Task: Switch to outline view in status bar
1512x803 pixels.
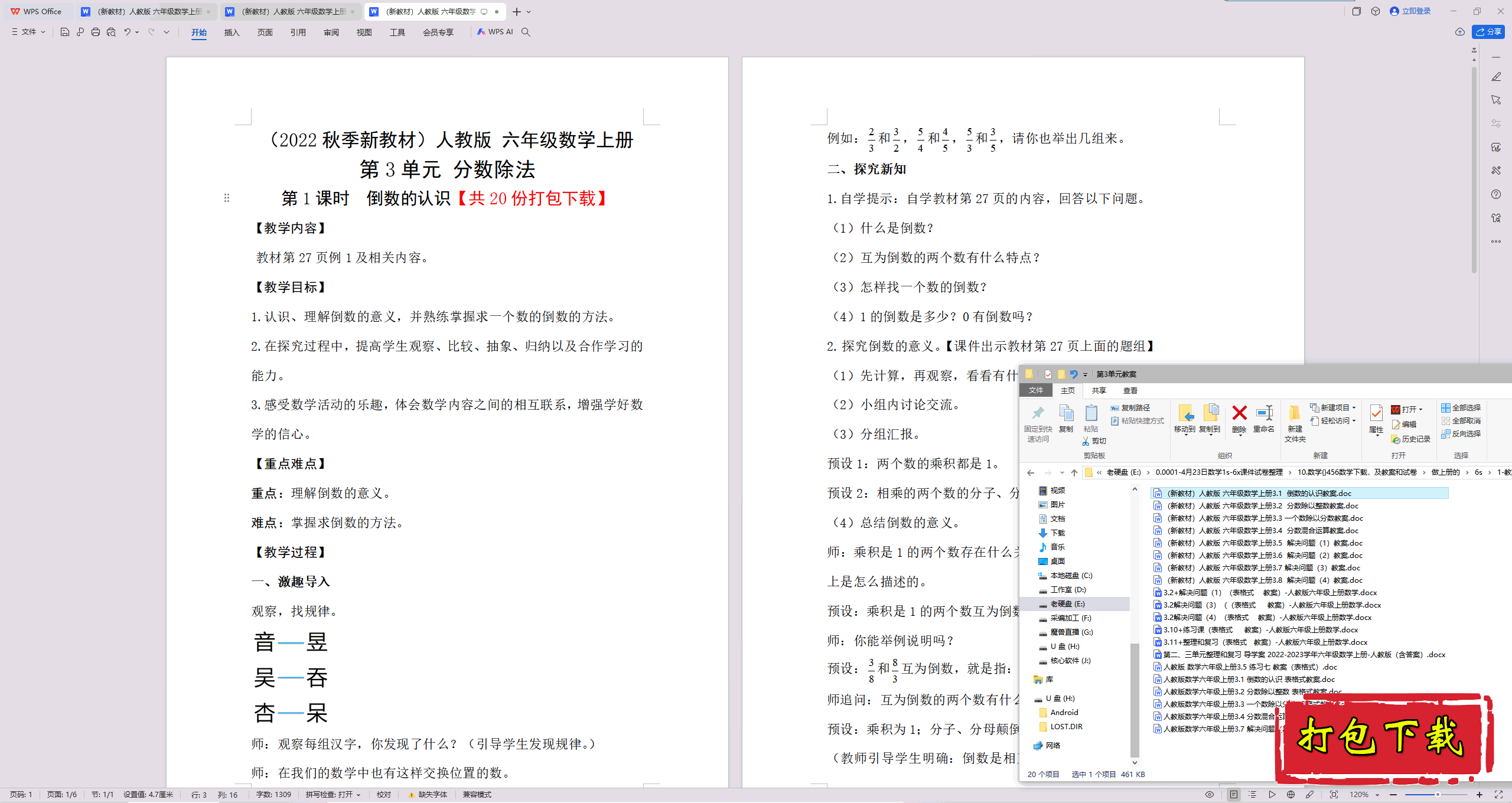Action: coord(1253,795)
